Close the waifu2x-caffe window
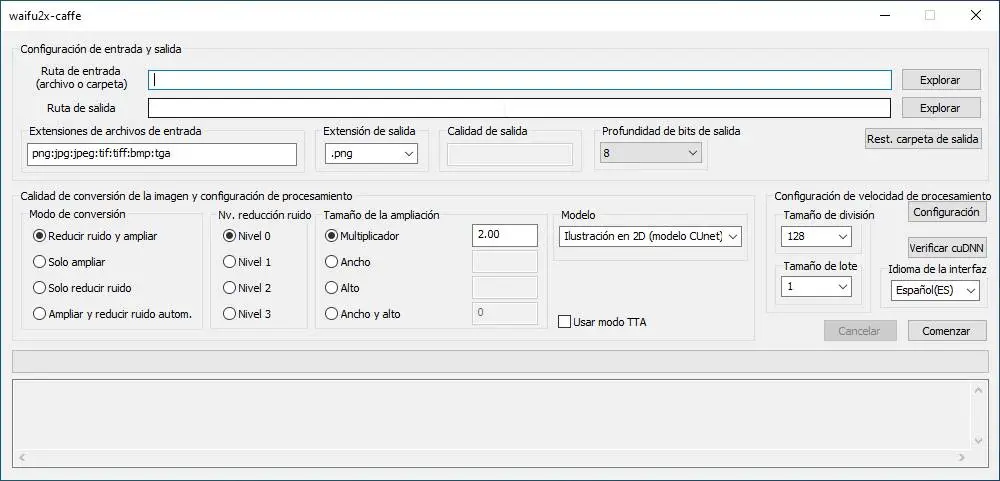This screenshot has width=1000, height=481. tap(976, 16)
